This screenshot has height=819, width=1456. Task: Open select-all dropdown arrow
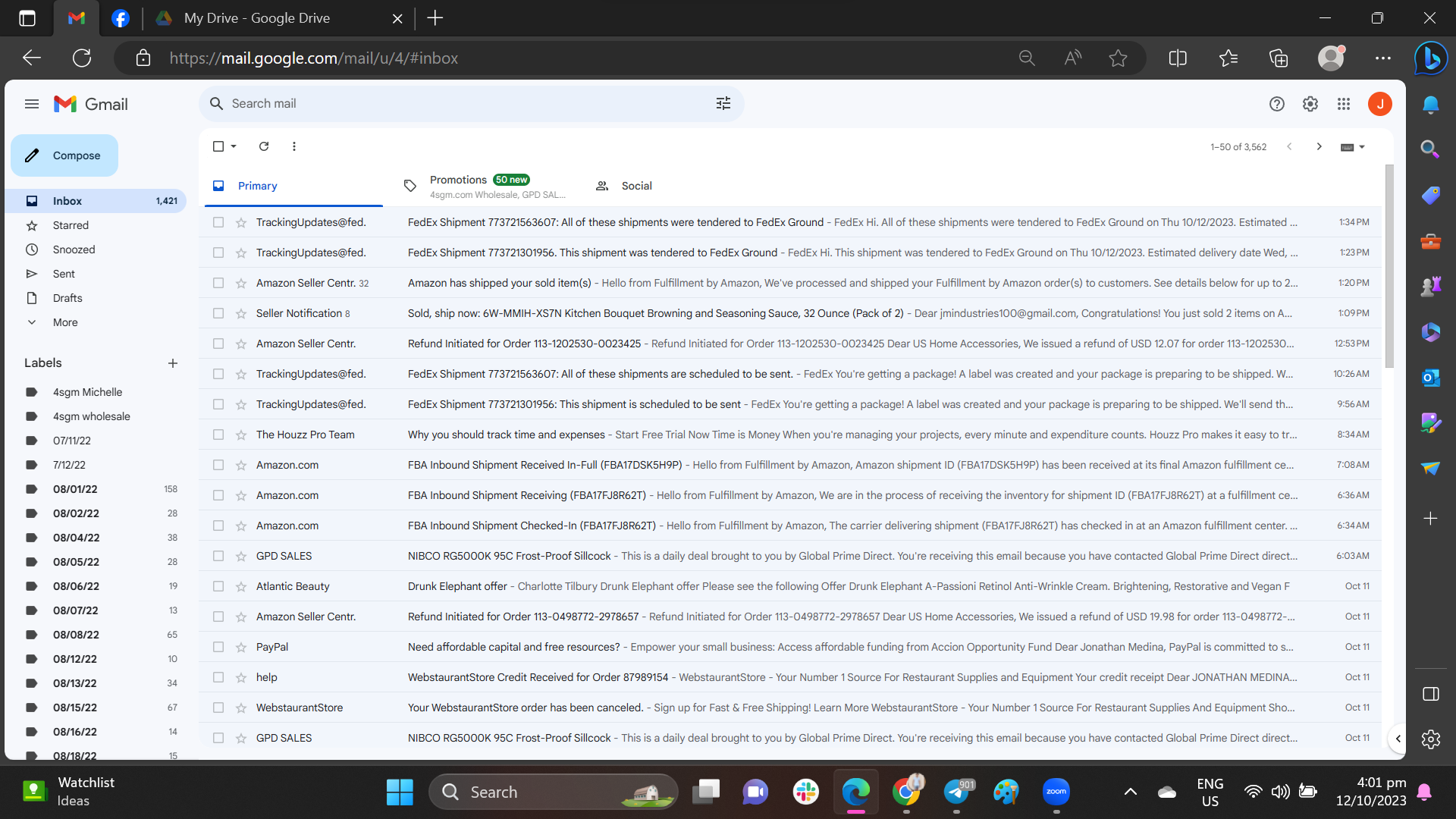(x=234, y=146)
